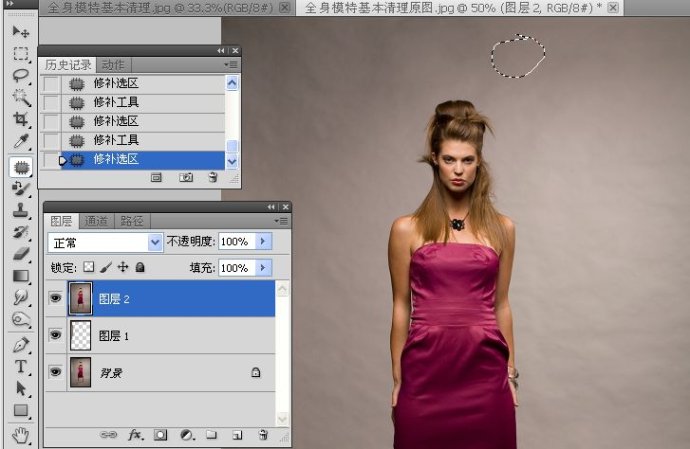Switch to the 通道 tab
690x449 pixels.
[96, 221]
